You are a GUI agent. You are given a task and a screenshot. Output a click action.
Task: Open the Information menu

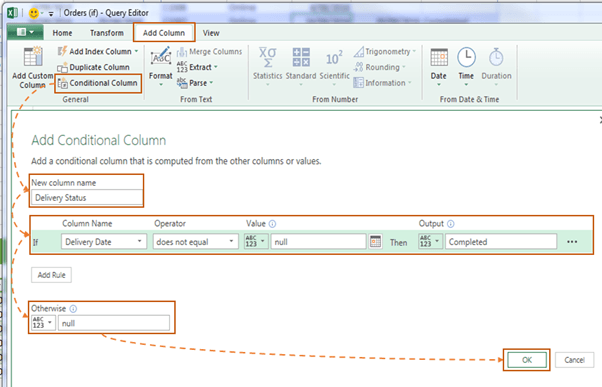382,83
